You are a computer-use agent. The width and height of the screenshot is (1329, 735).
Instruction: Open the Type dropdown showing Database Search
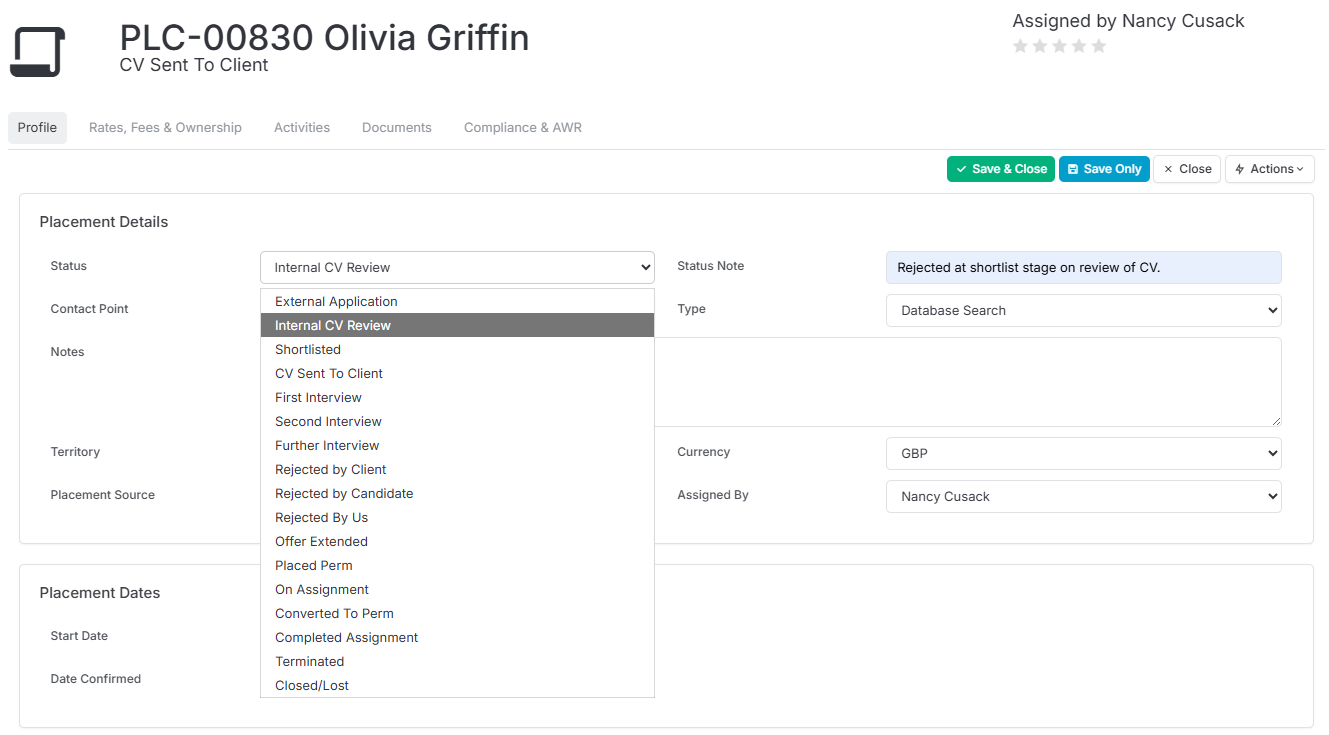[x=1084, y=310]
